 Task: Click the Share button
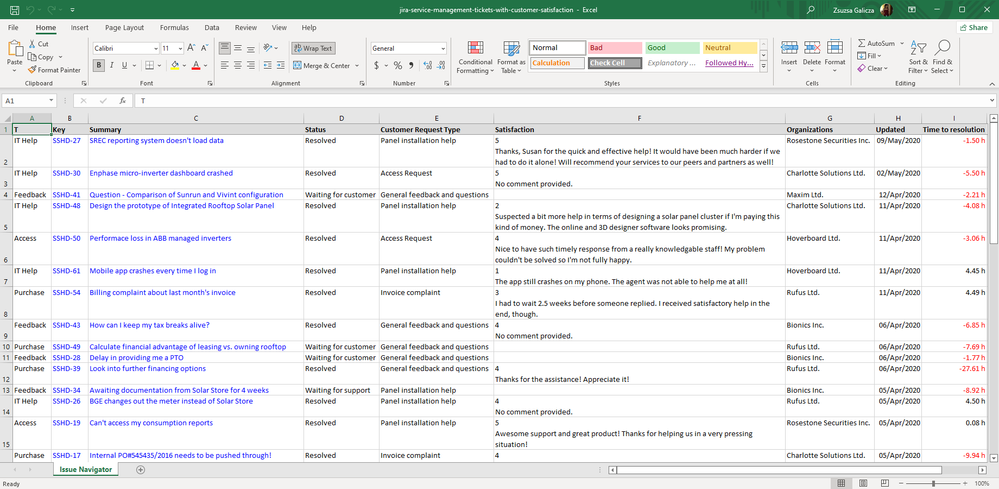tap(972, 27)
